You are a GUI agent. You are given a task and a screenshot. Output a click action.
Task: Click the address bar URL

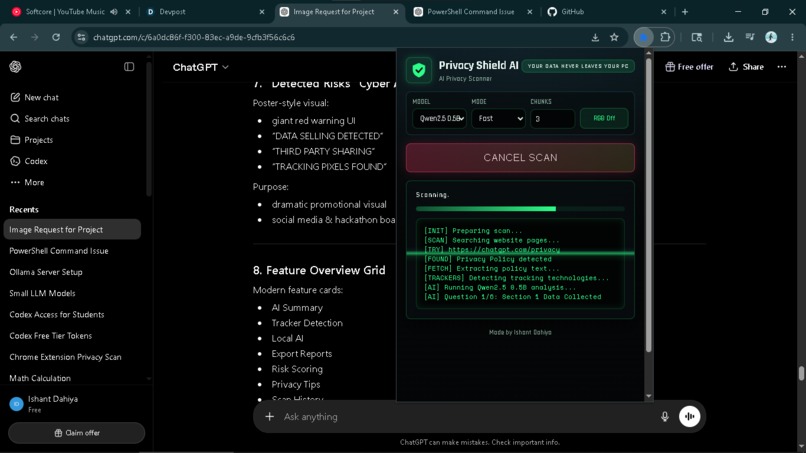(x=194, y=37)
